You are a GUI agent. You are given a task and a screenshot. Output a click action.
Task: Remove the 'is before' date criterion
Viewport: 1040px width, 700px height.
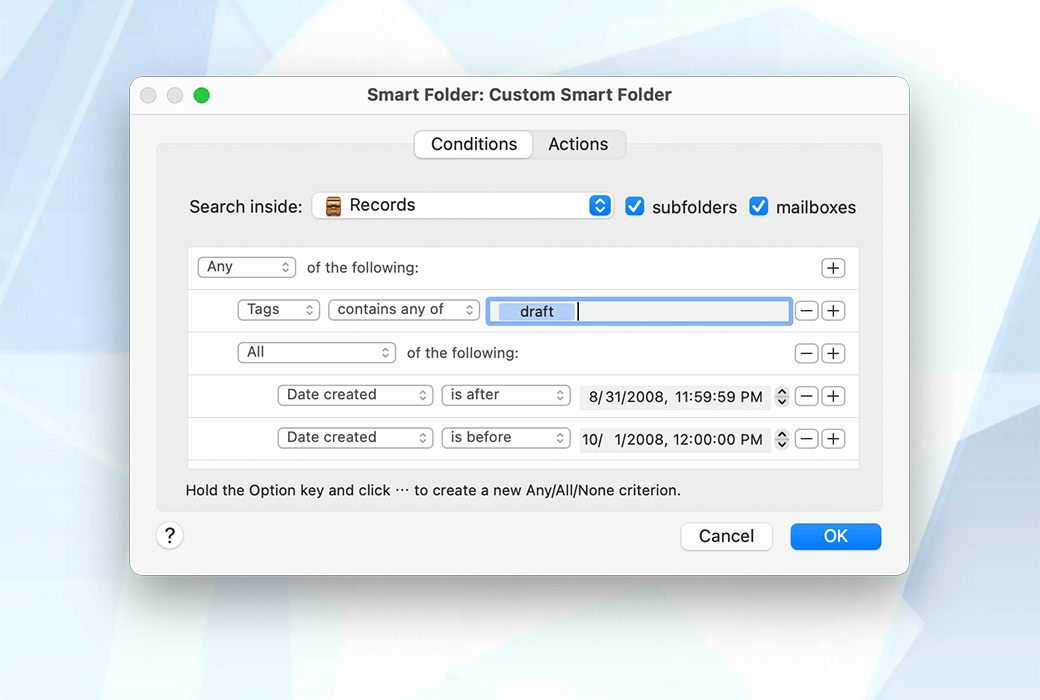tap(807, 439)
